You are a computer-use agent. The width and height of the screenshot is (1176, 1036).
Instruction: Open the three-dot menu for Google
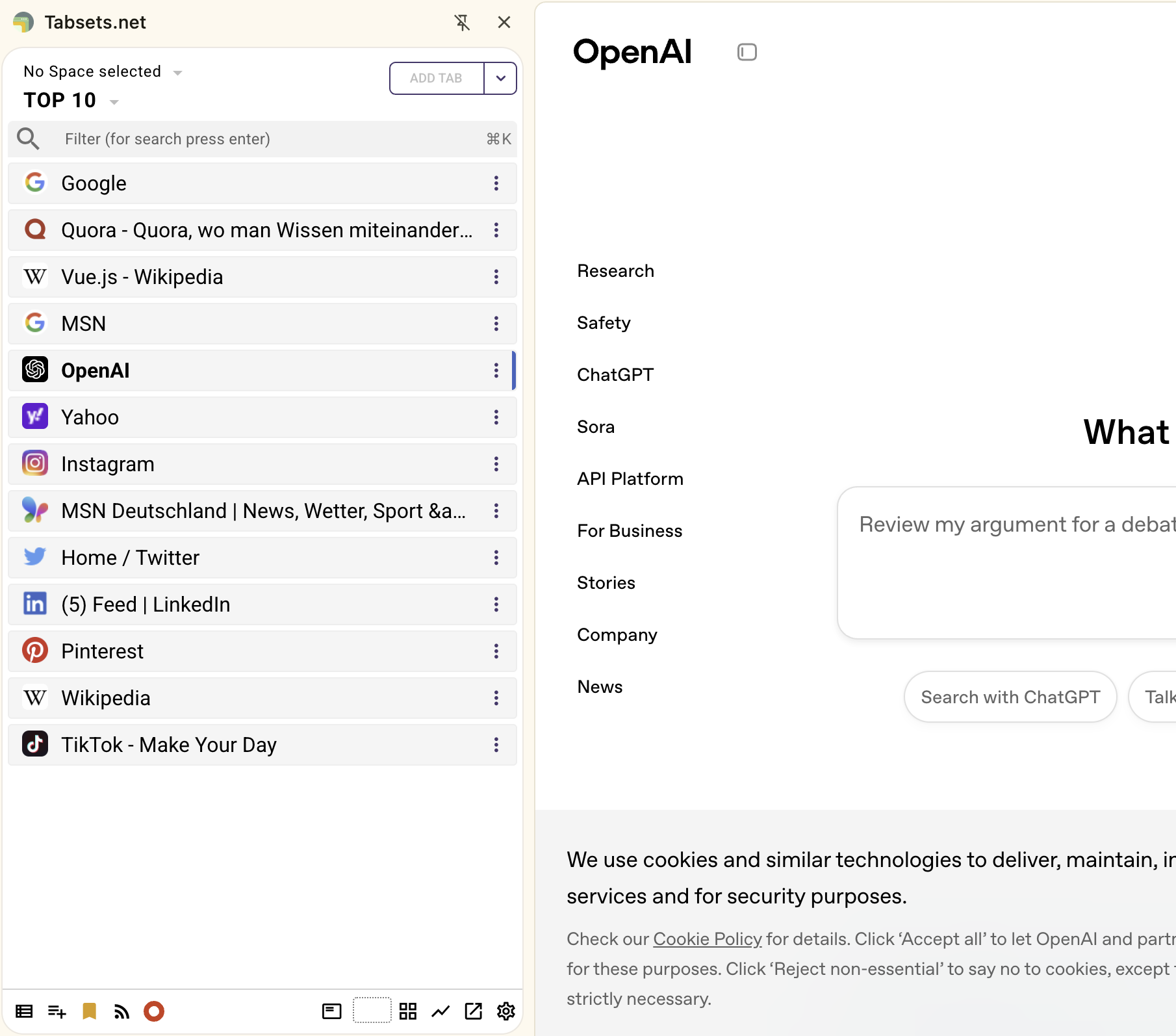tap(496, 183)
